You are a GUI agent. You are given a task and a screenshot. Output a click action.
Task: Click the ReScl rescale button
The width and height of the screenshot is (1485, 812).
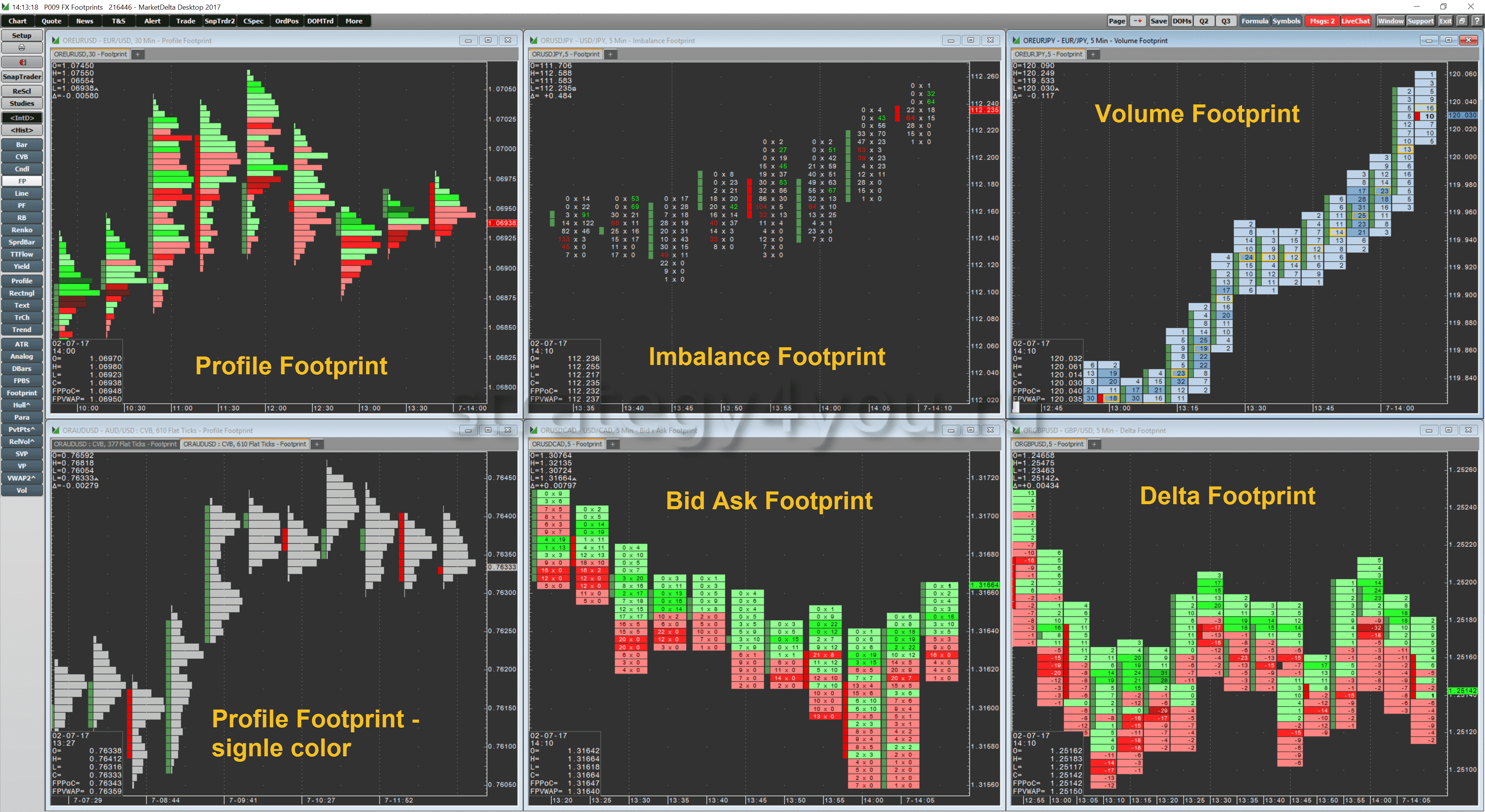tap(22, 91)
